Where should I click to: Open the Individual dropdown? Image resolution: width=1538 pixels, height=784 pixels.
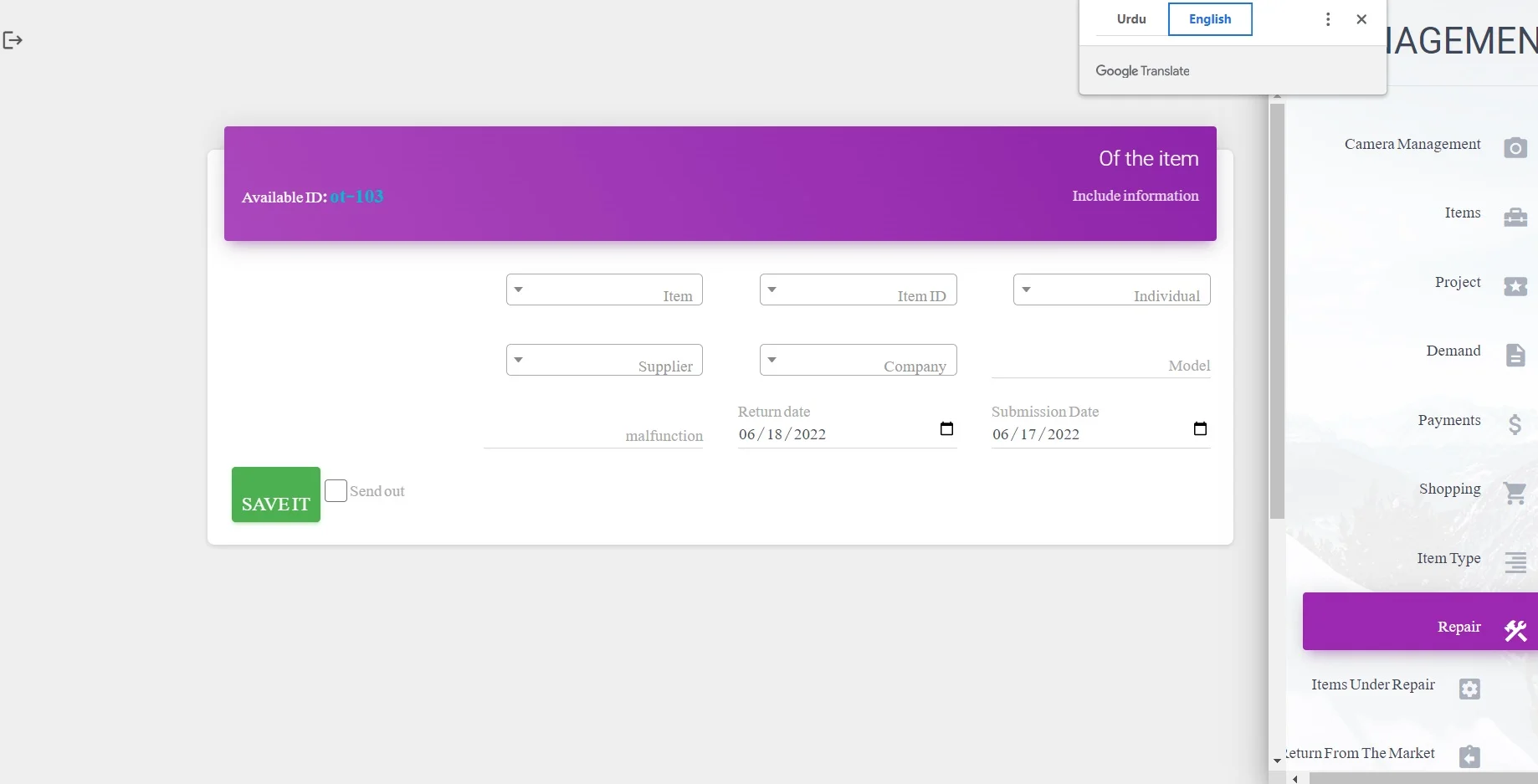(x=1111, y=290)
